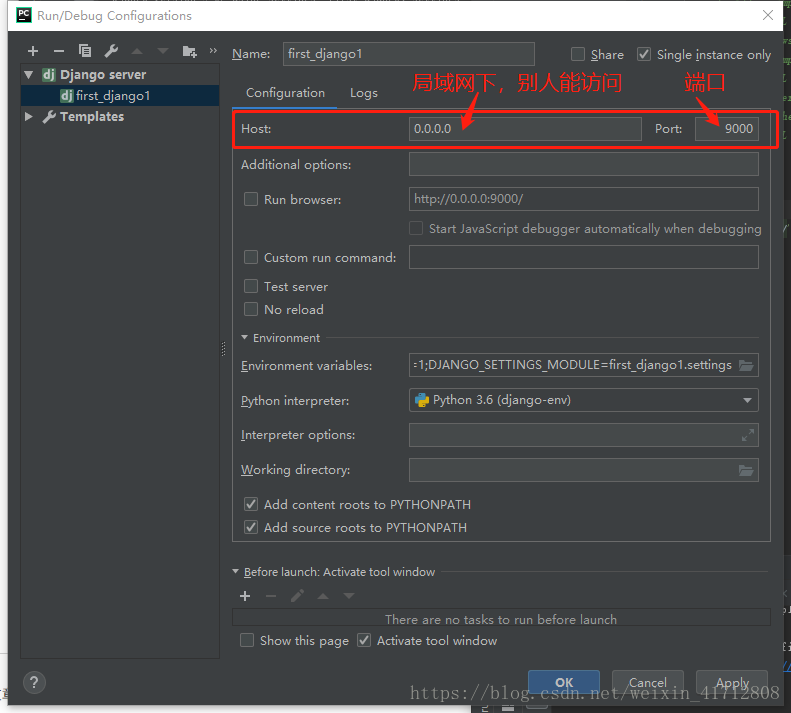Click the OK button
The image size is (791, 713).
click(x=564, y=682)
